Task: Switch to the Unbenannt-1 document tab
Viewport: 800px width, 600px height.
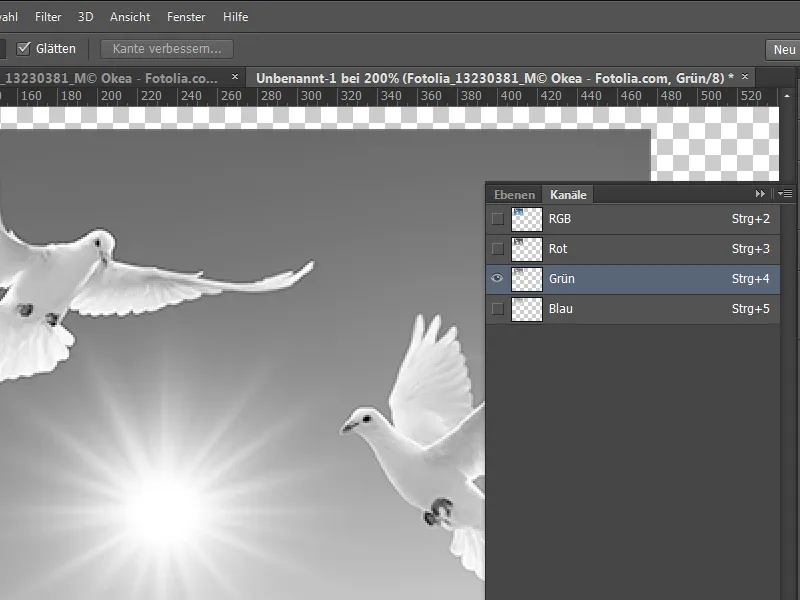Action: 494,78
